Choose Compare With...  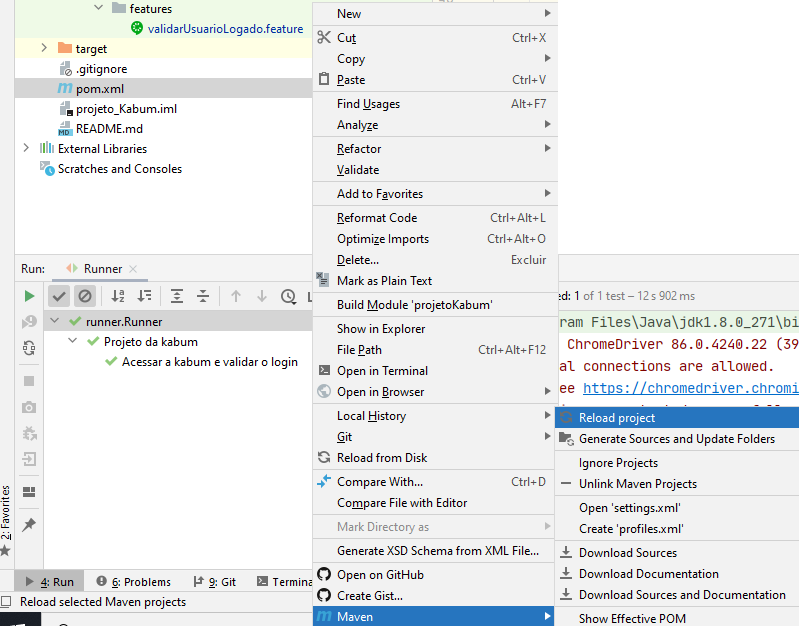tap(434, 482)
